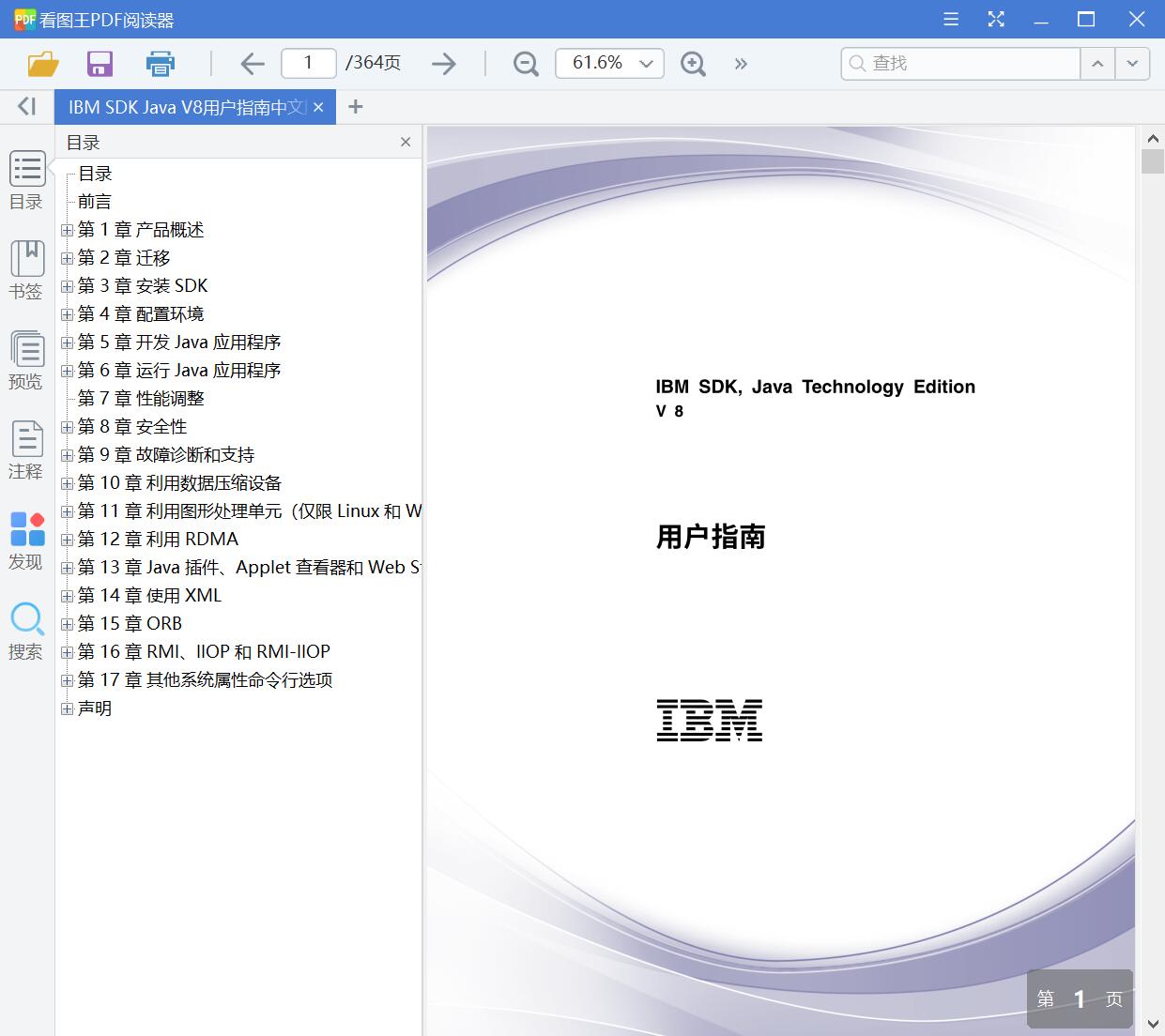Jump to 第 7 章 性能调整
Viewport: 1165px width, 1036px height.
pyautogui.click(x=141, y=399)
